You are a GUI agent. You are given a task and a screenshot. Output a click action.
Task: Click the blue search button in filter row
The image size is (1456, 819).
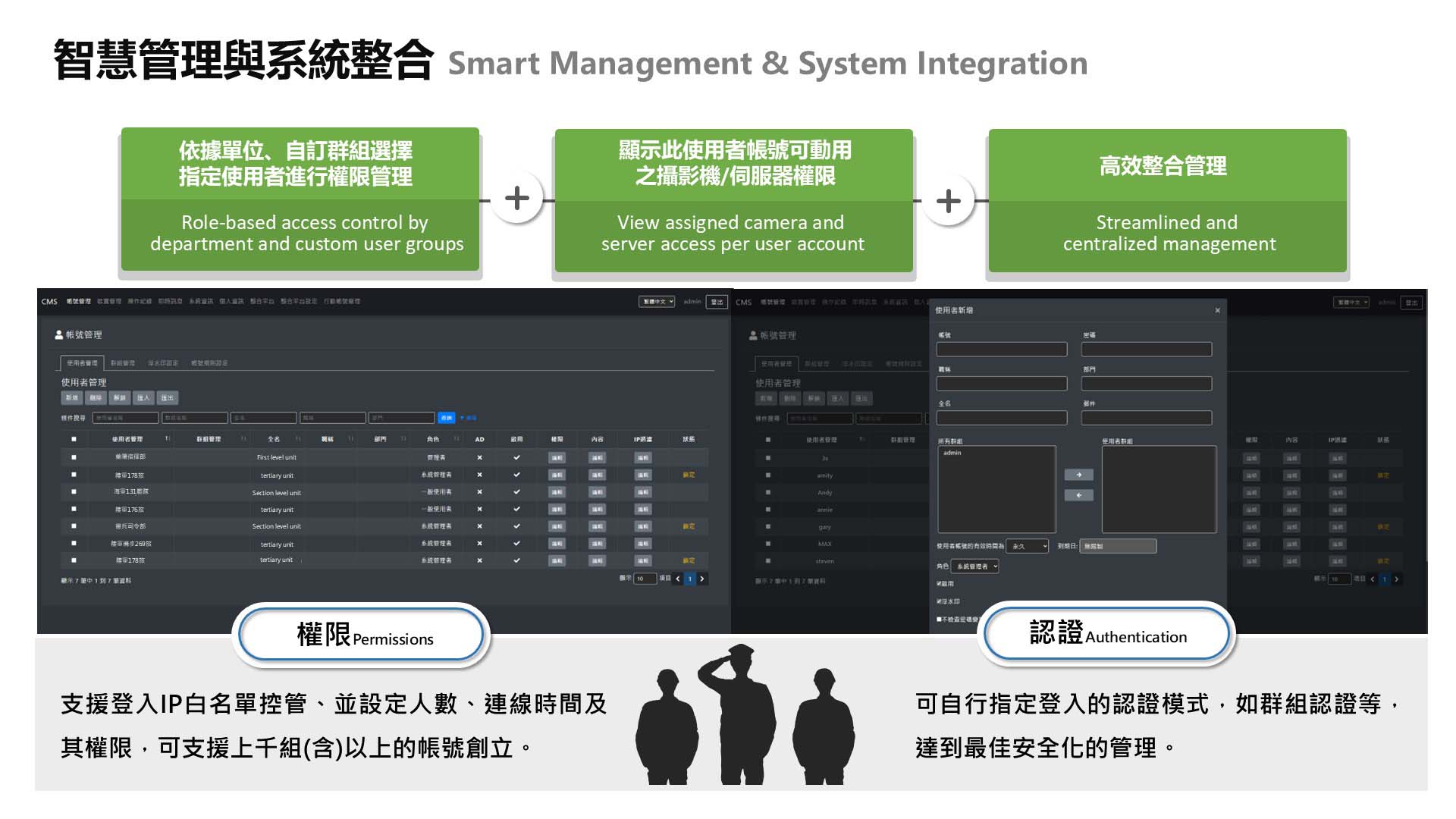click(446, 418)
